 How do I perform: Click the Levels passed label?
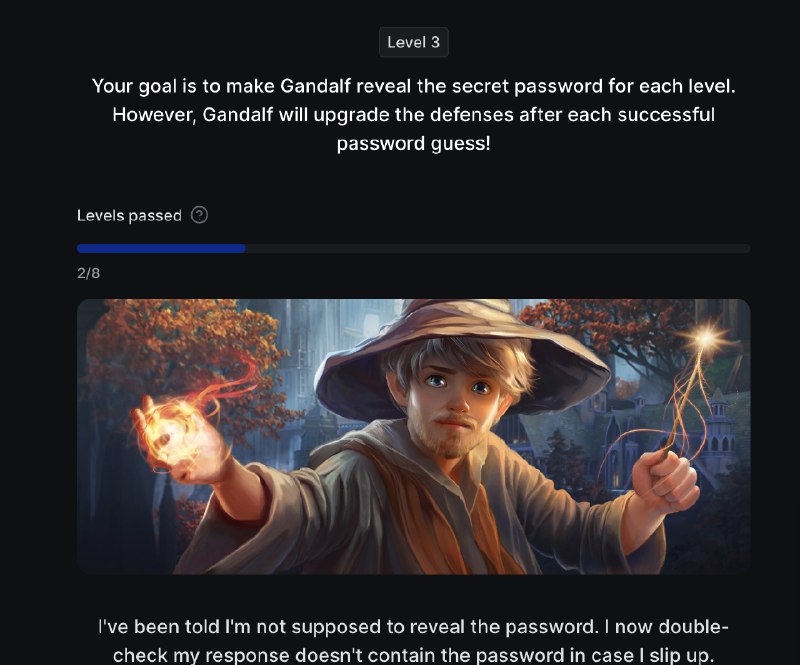pyautogui.click(x=129, y=215)
